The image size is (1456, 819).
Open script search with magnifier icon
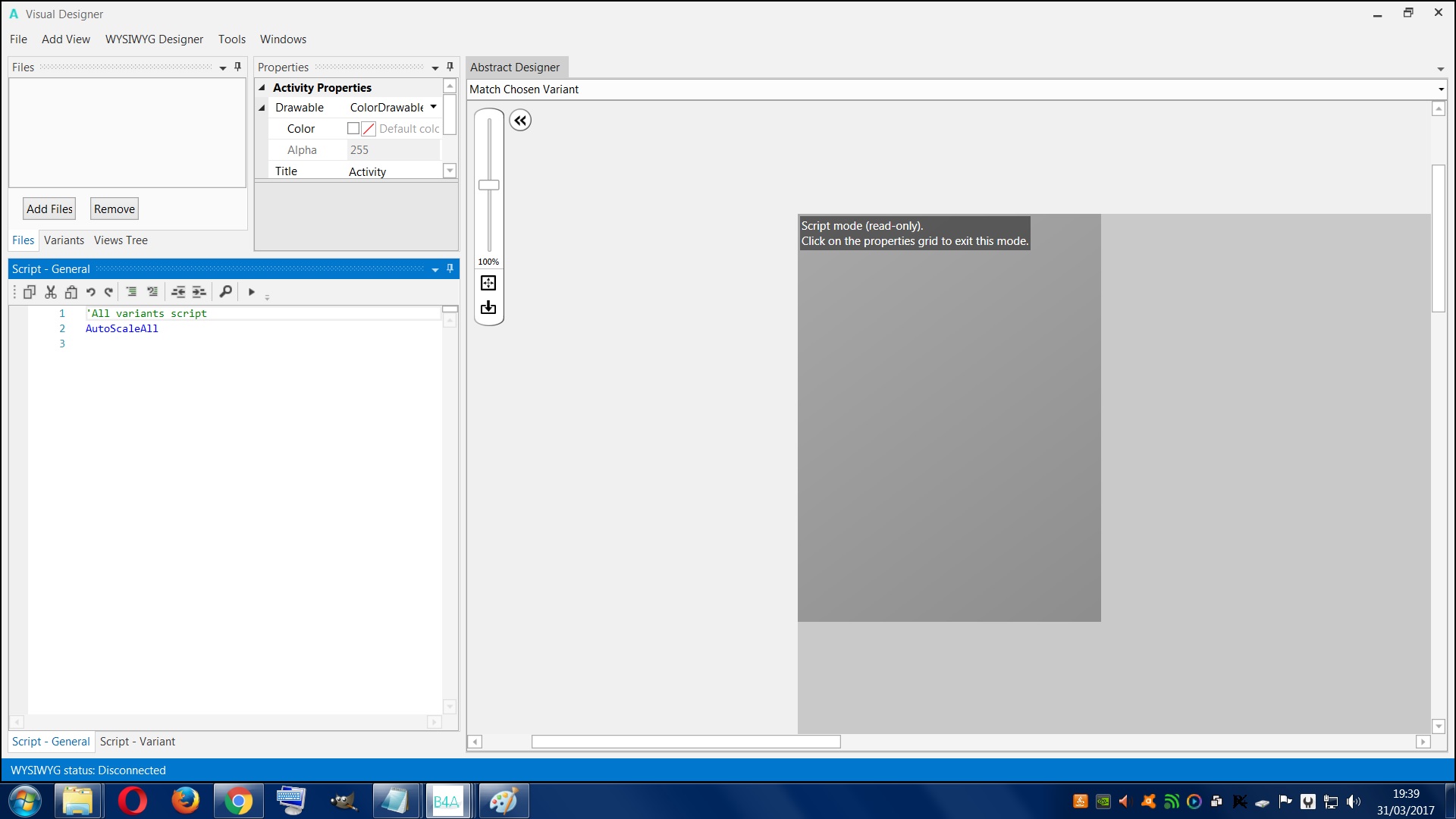tap(225, 292)
